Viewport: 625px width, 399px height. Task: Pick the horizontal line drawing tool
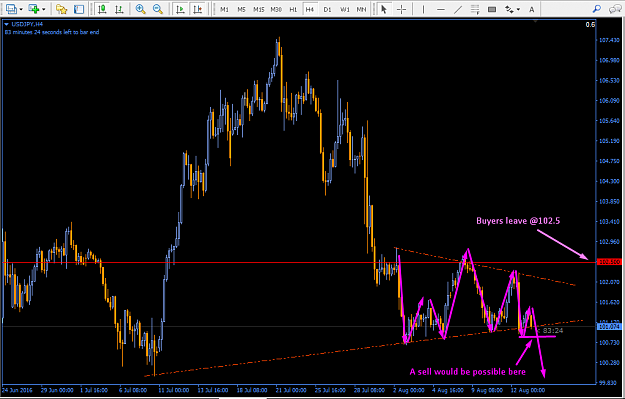(x=440, y=9)
